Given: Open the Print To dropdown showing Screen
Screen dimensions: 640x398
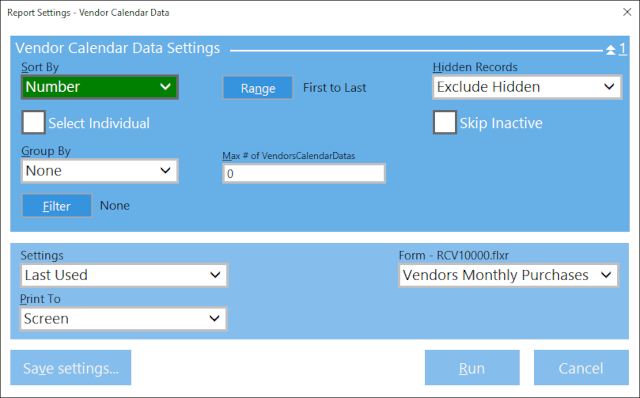Looking at the screenshot, I should [x=123, y=319].
